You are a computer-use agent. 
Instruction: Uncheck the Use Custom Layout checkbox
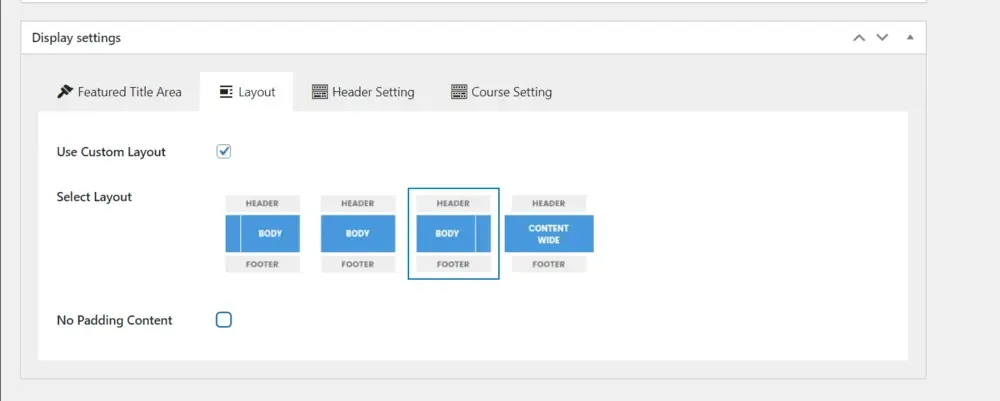click(224, 152)
